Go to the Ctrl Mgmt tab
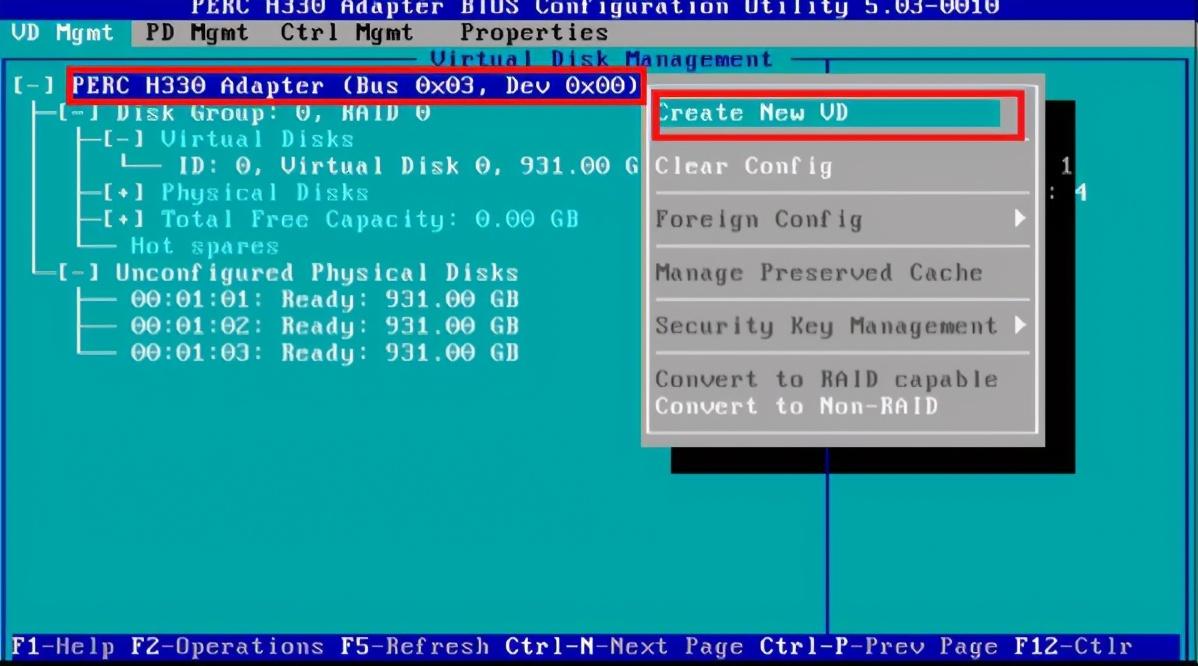 tap(347, 33)
